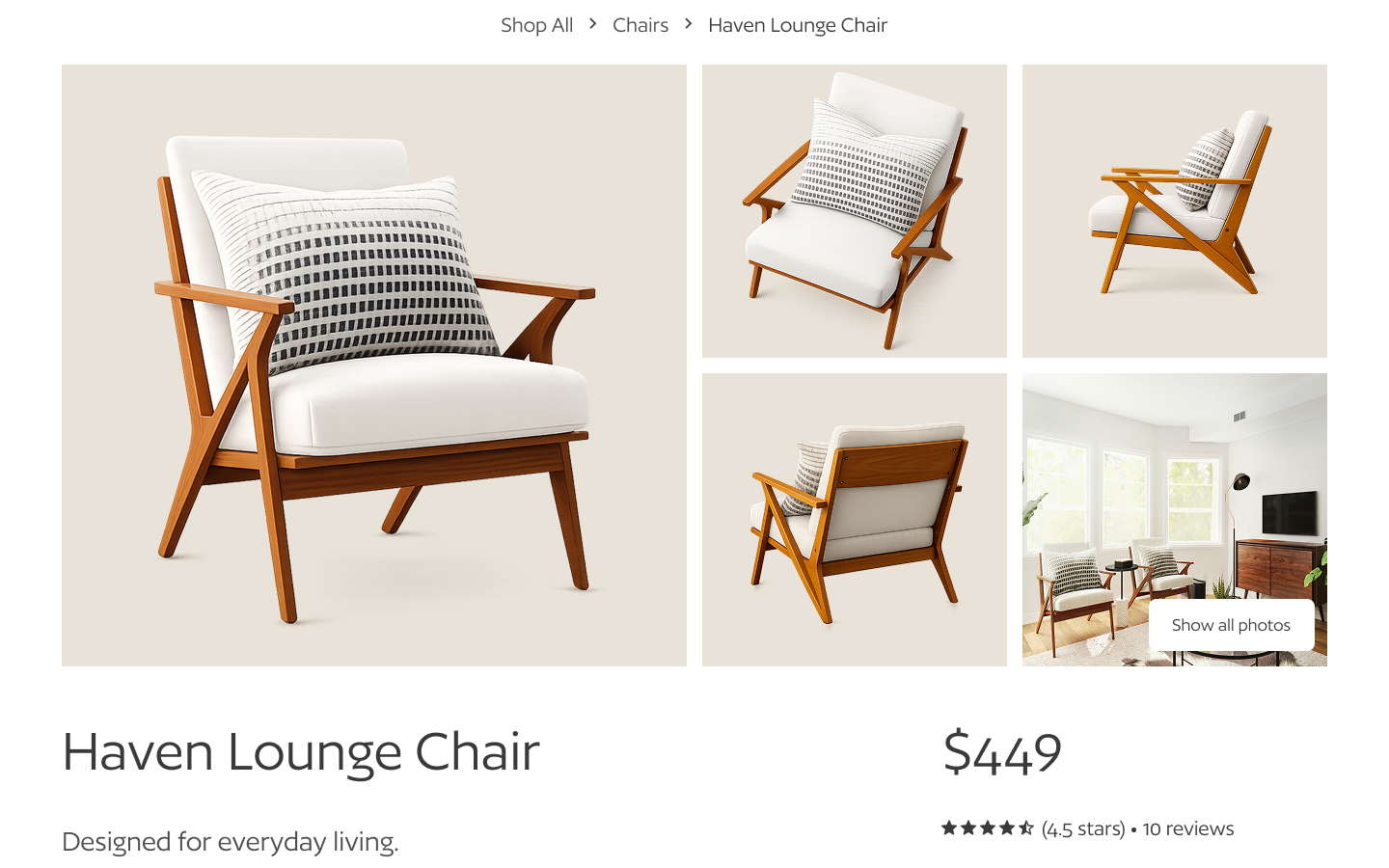This screenshot has width=1389, height=868.
Task: Open the Chairs breadcrumb category
Action: [x=640, y=25]
